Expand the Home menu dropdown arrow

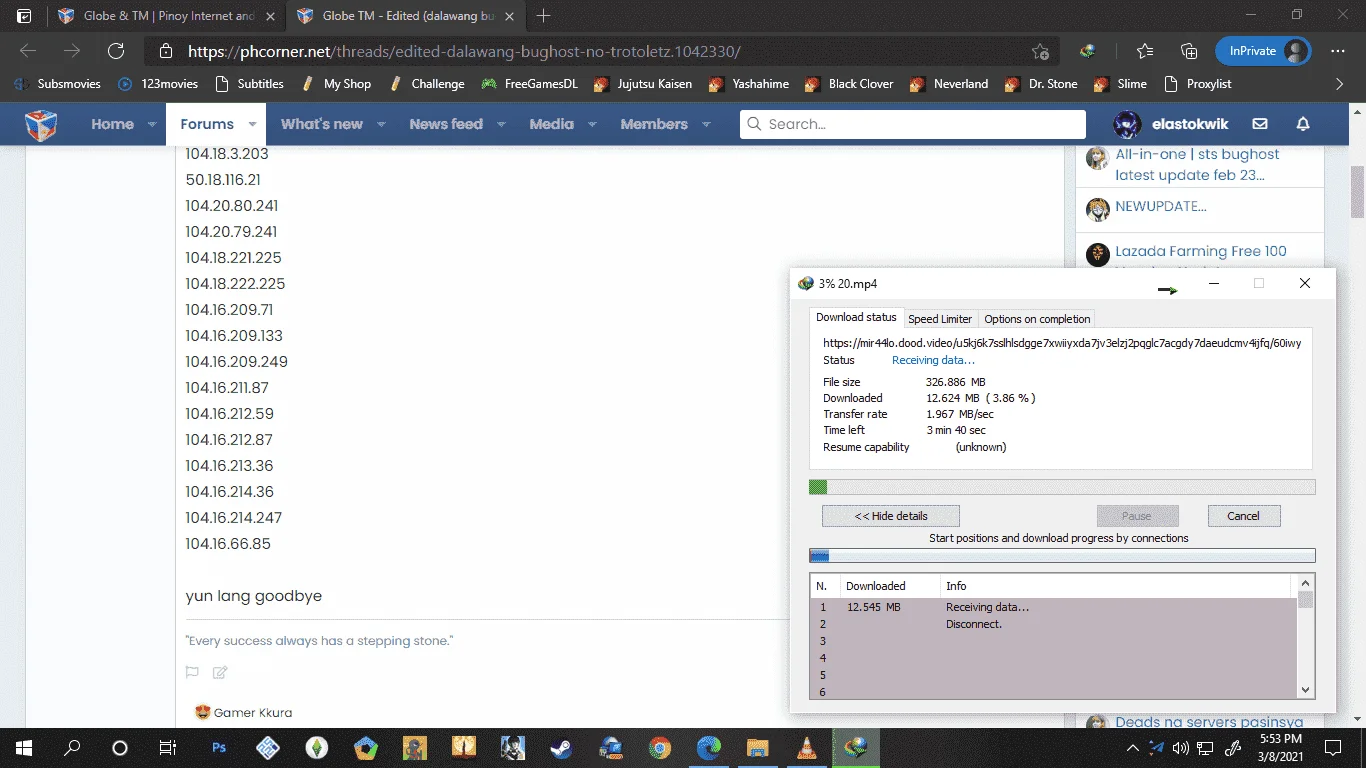152,124
